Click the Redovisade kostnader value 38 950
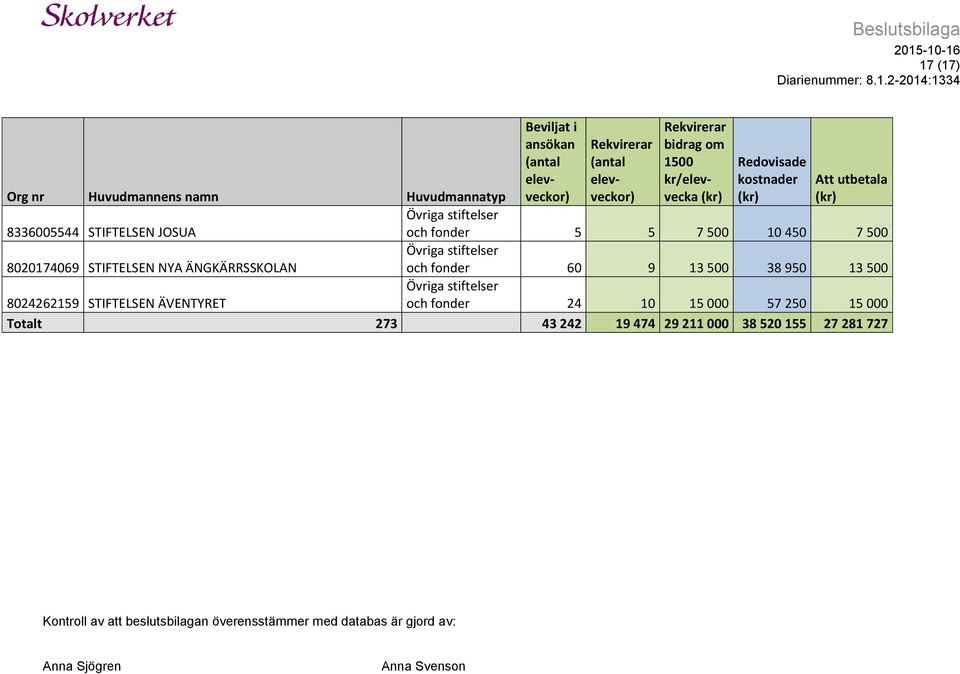960x674 pixels. coord(786,268)
